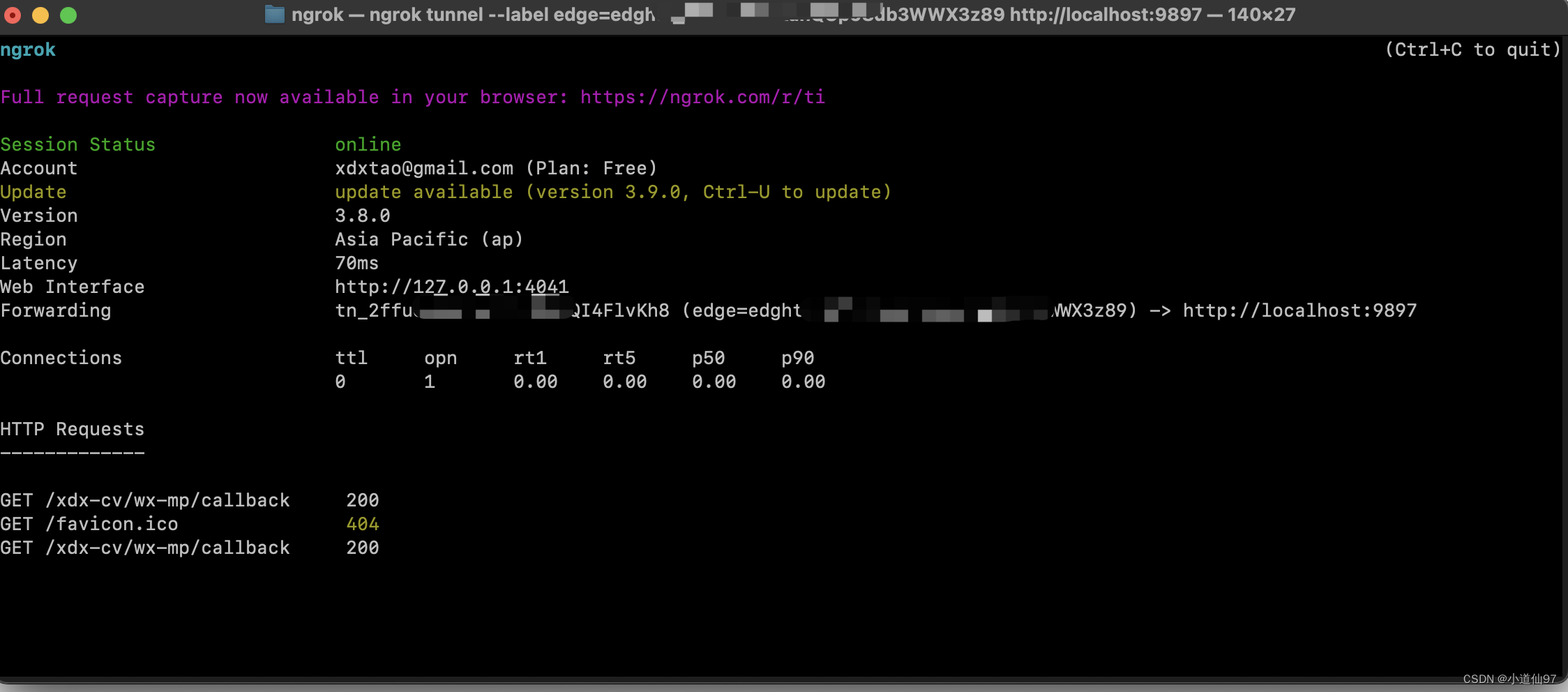
Task: Click the 'Account' label
Action: tap(39, 168)
